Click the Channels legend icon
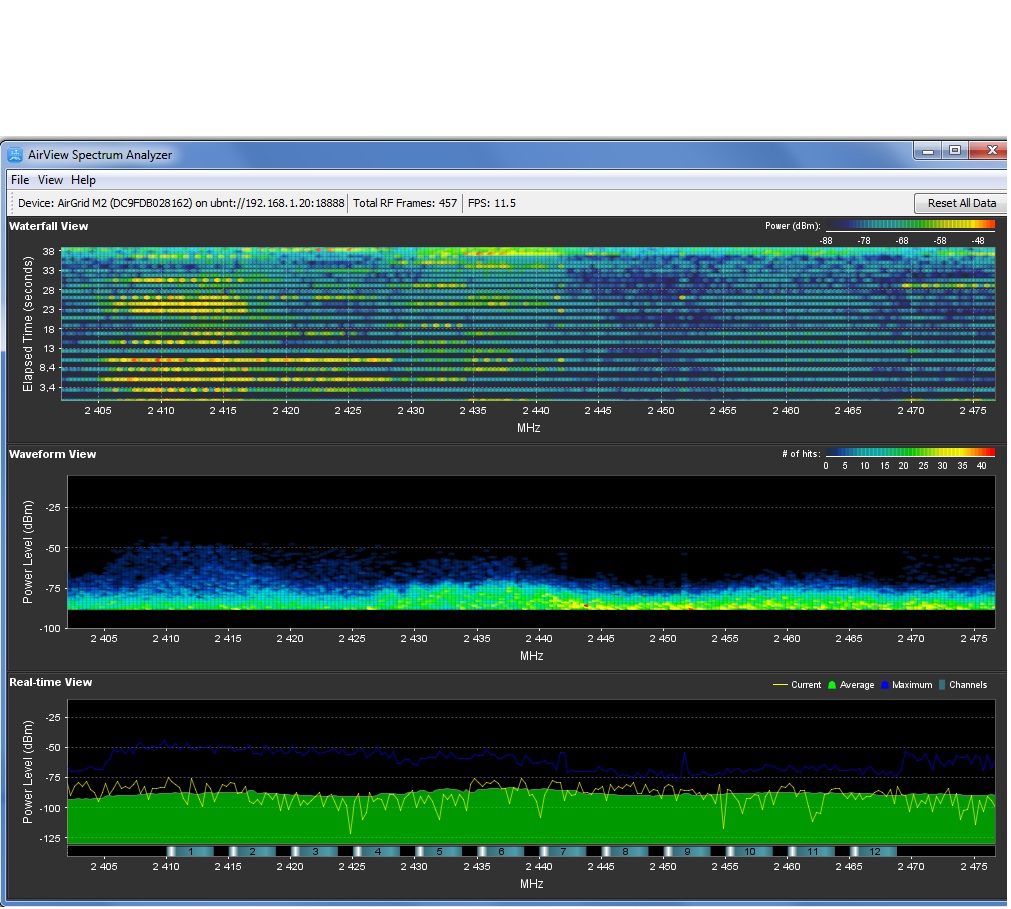 941,685
